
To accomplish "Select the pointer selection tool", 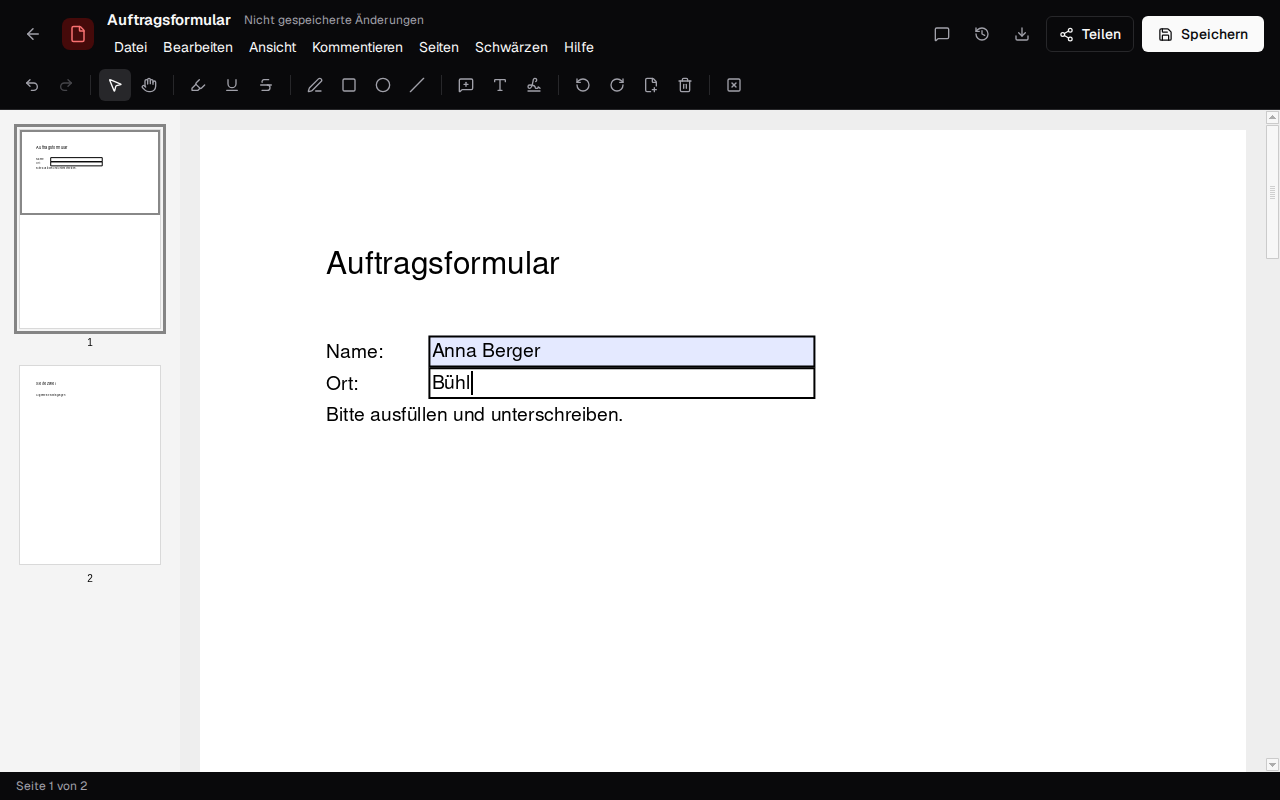I will [115, 85].
